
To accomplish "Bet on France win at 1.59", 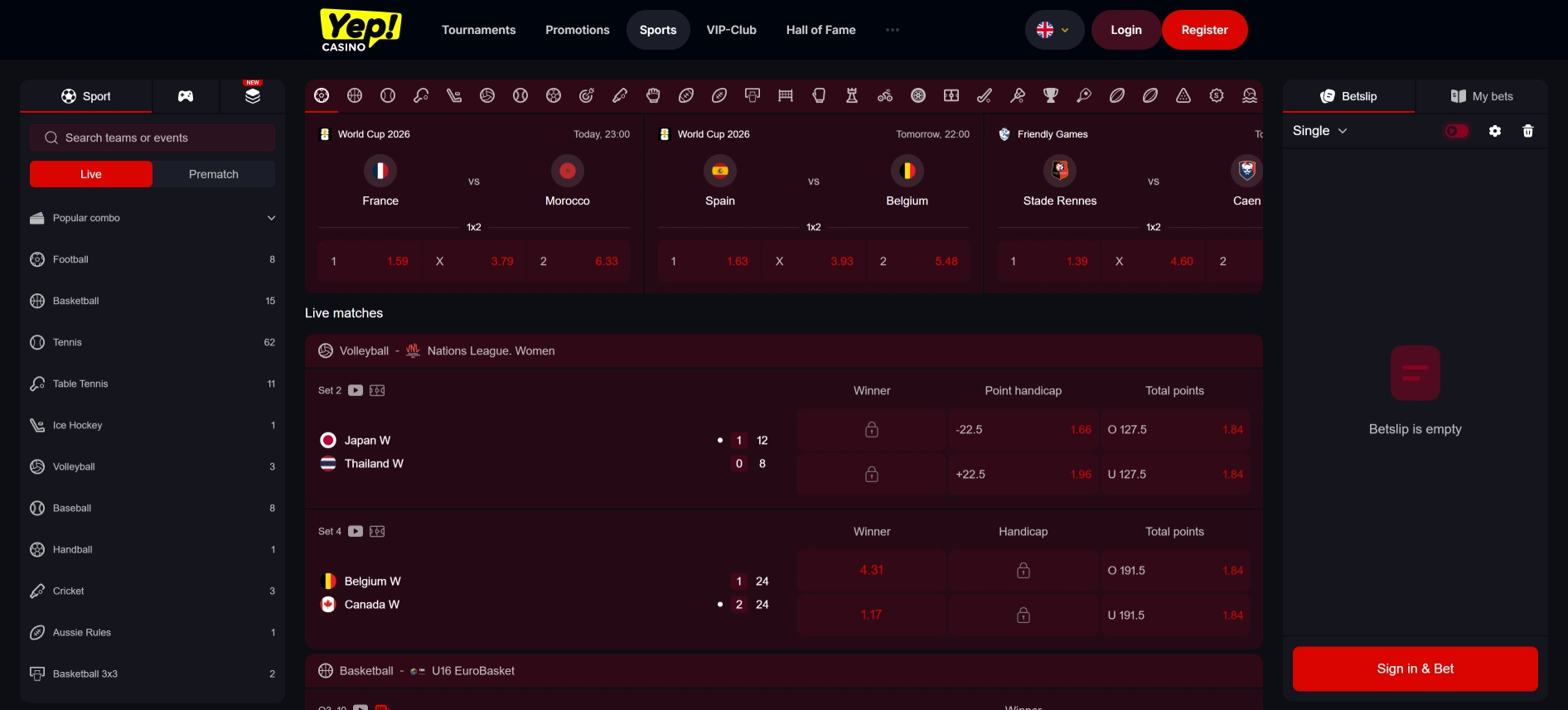I will coord(370,261).
